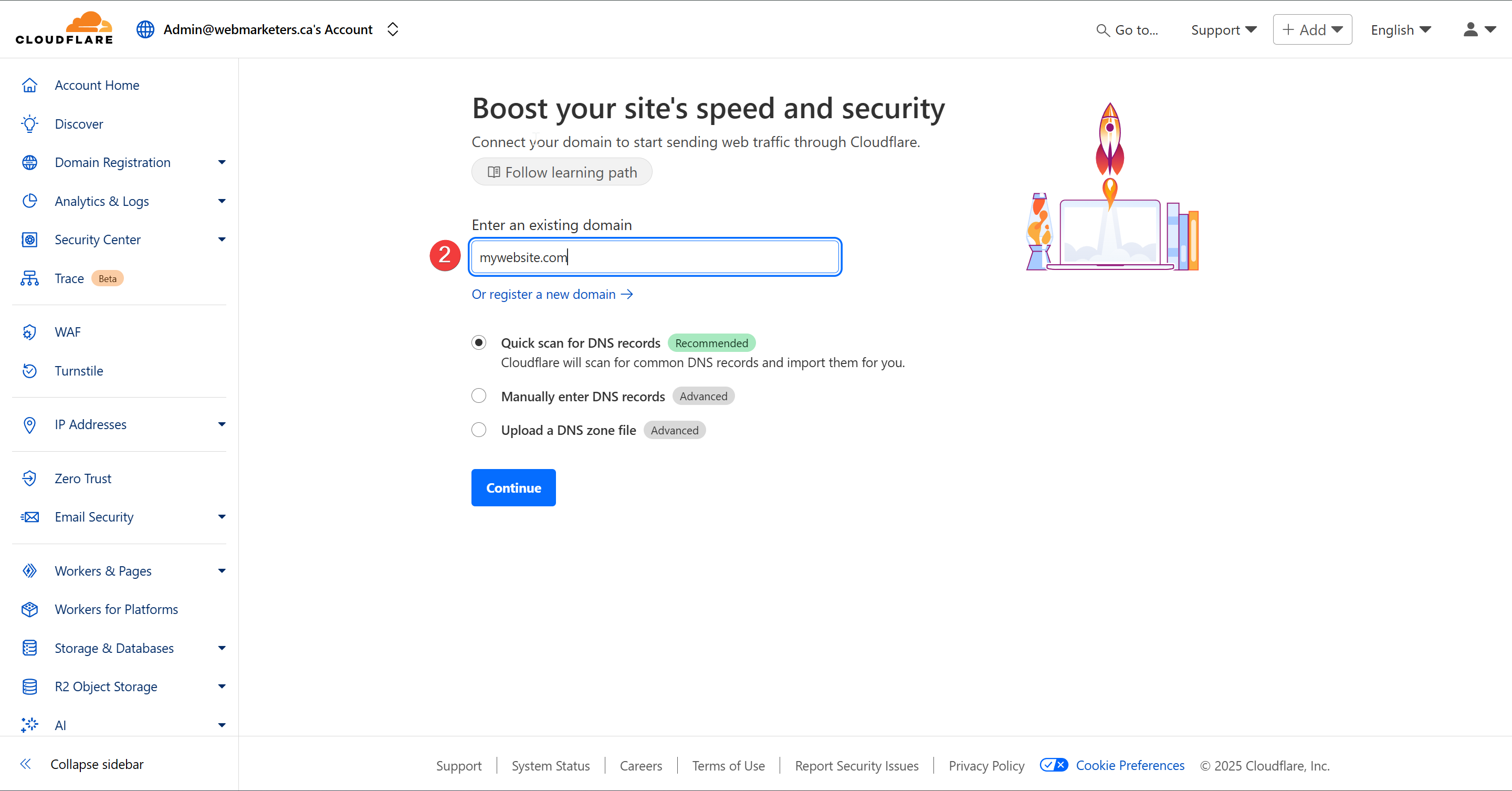Click the Account Home house icon
Viewport: 1512px width, 791px height.
tap(29, 85)
